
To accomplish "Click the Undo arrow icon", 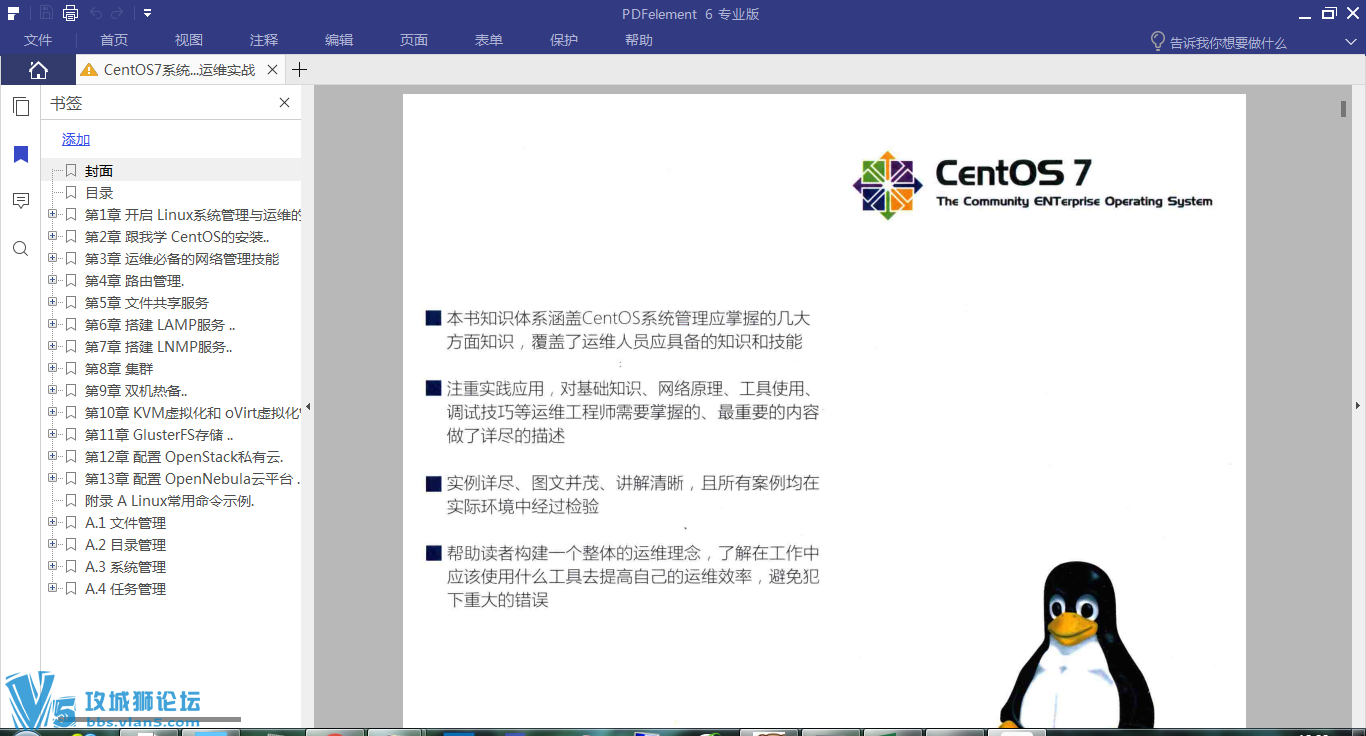I will 96,13.
